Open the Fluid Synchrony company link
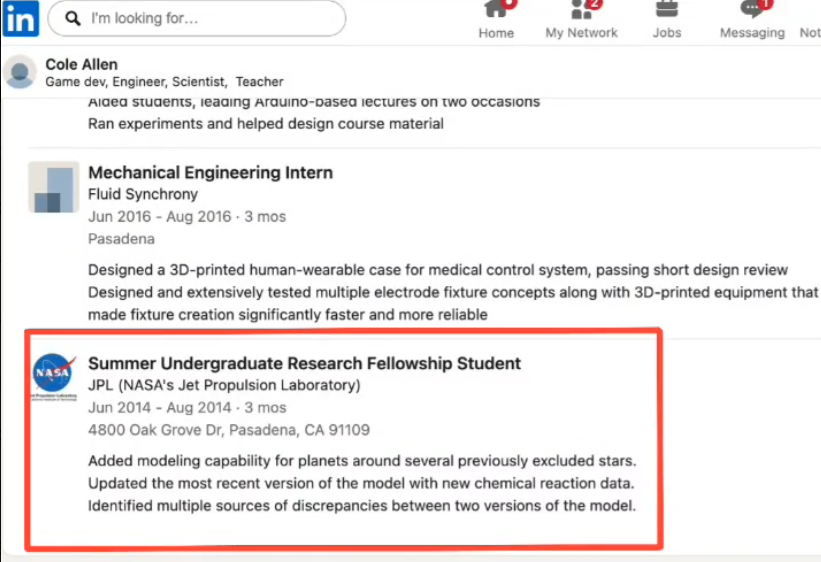 click(143, 194)
